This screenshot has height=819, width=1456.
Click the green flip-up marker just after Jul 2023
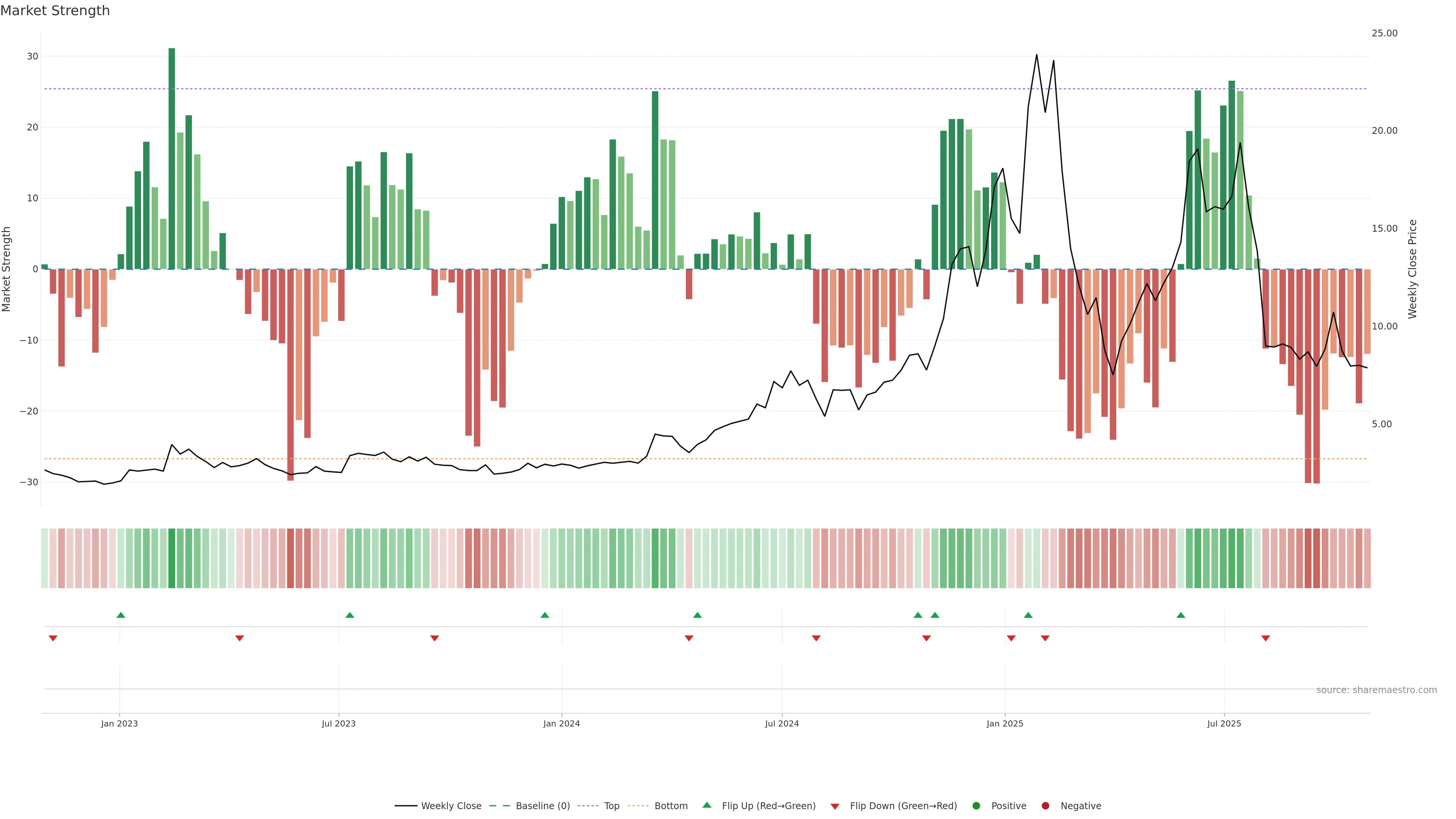click(350, 615)
